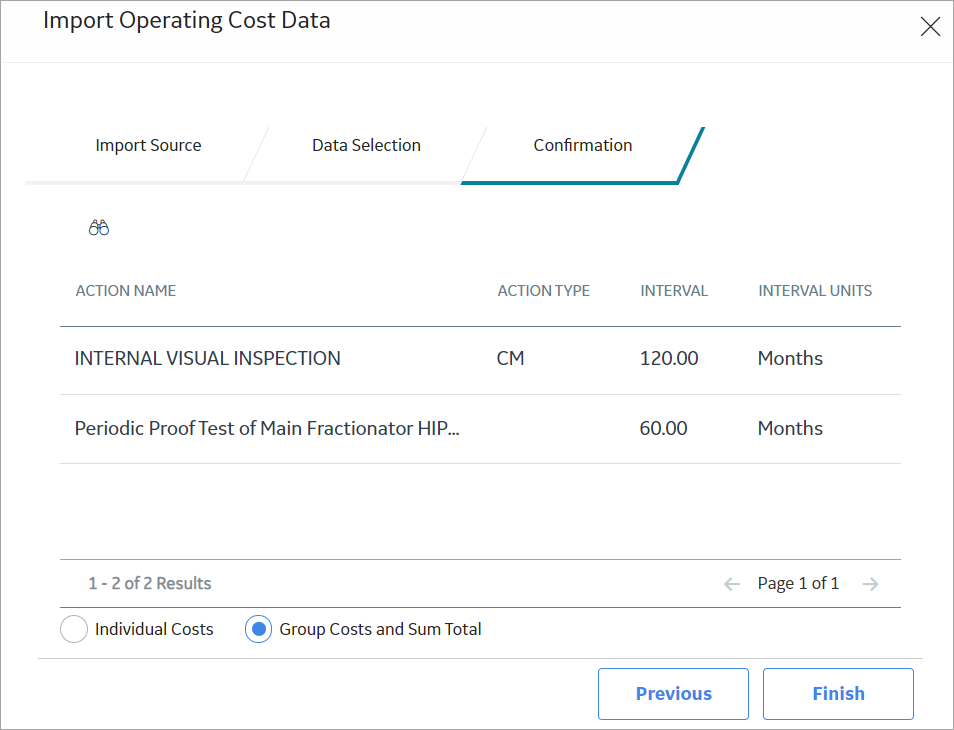This screenshot has height=730, width=954.
Task: Click the Previous button
Action: (x=674, y=694)
